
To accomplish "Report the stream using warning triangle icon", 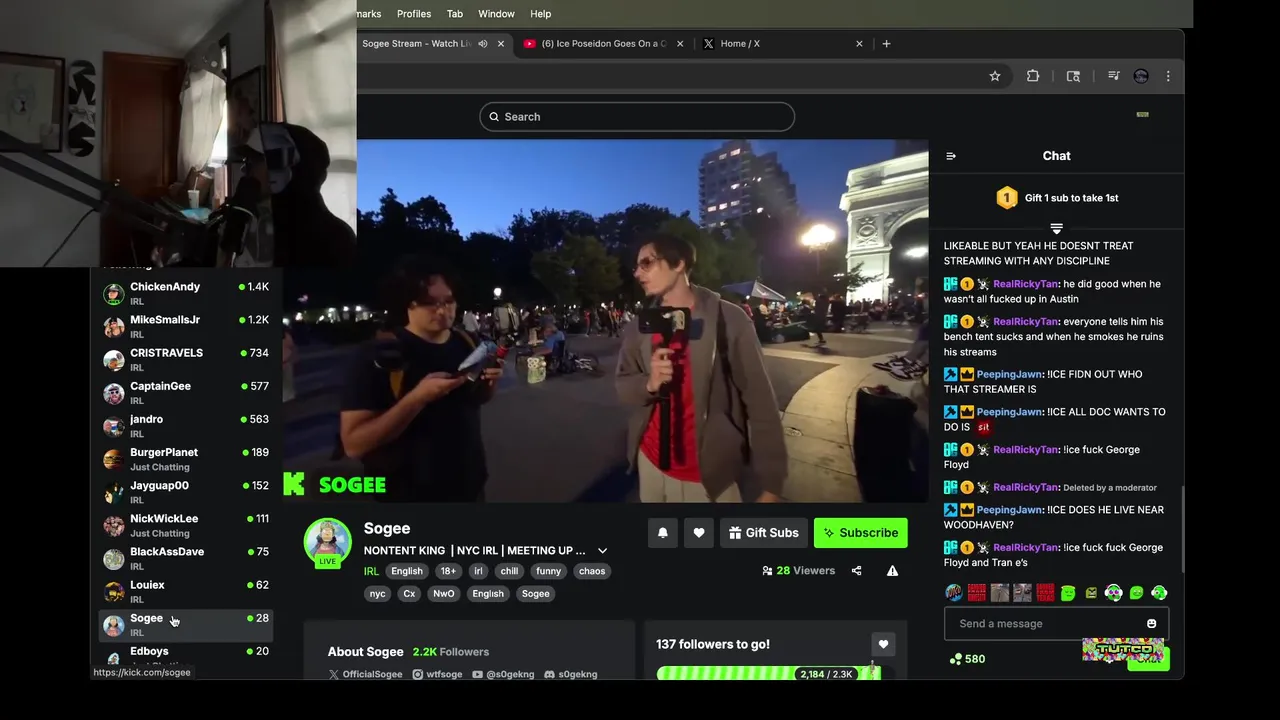I will pos(892,571).
